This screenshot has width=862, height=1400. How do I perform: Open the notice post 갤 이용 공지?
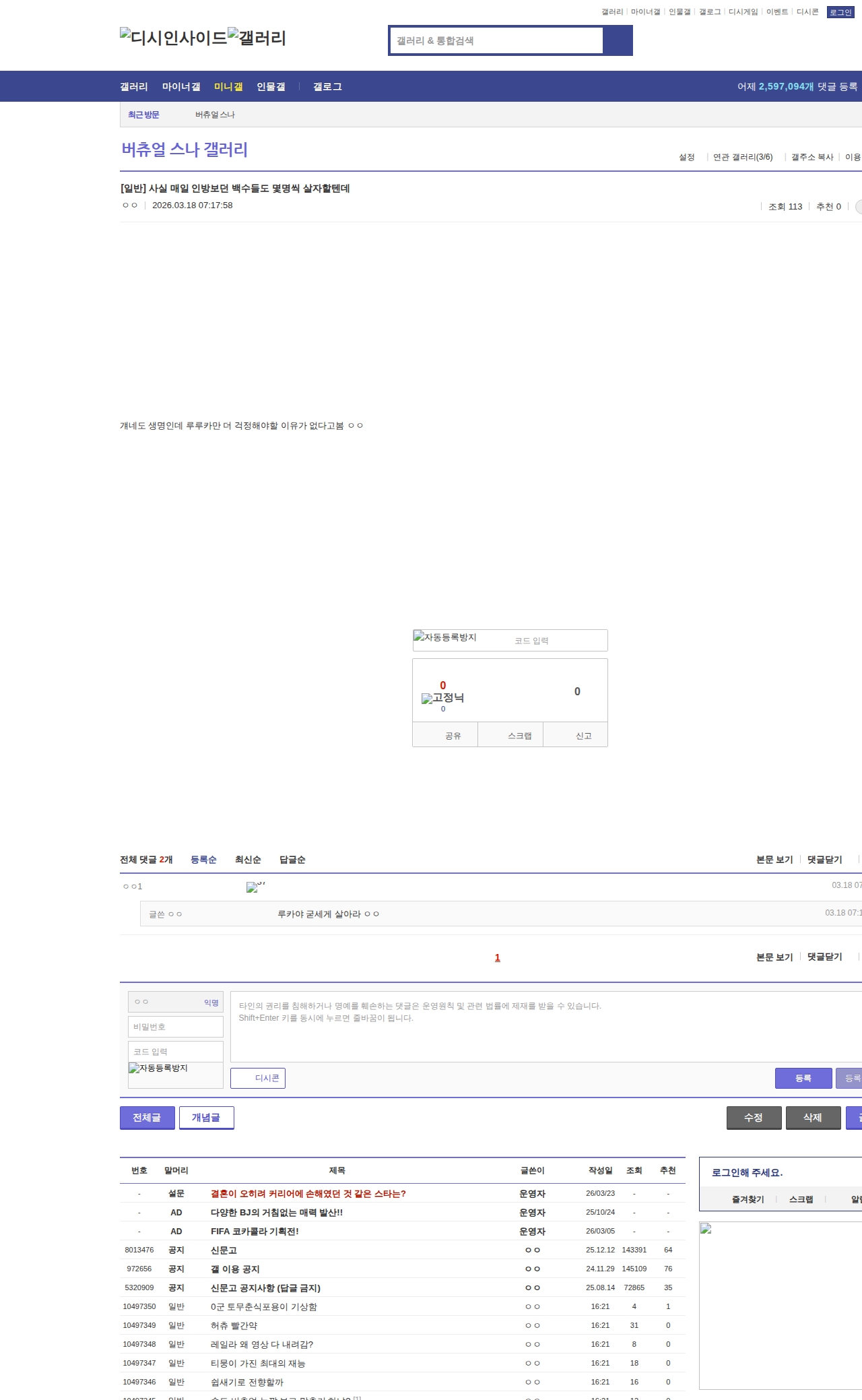(235, 1269)
